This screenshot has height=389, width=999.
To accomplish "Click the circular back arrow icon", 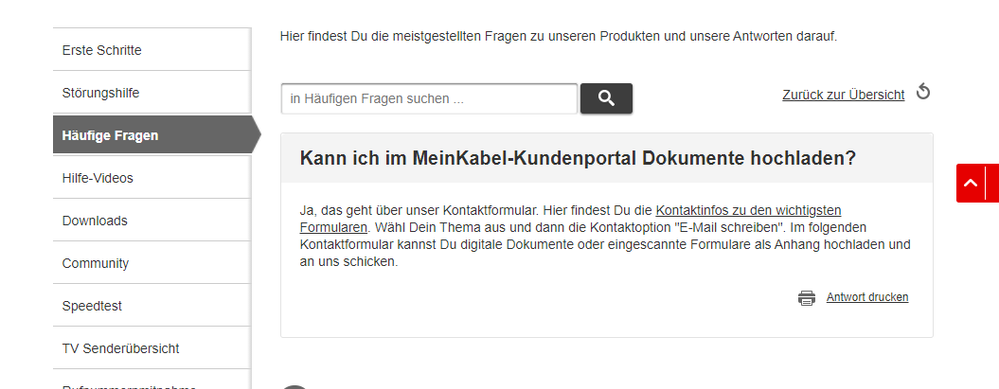I will [x=923, y=92].
